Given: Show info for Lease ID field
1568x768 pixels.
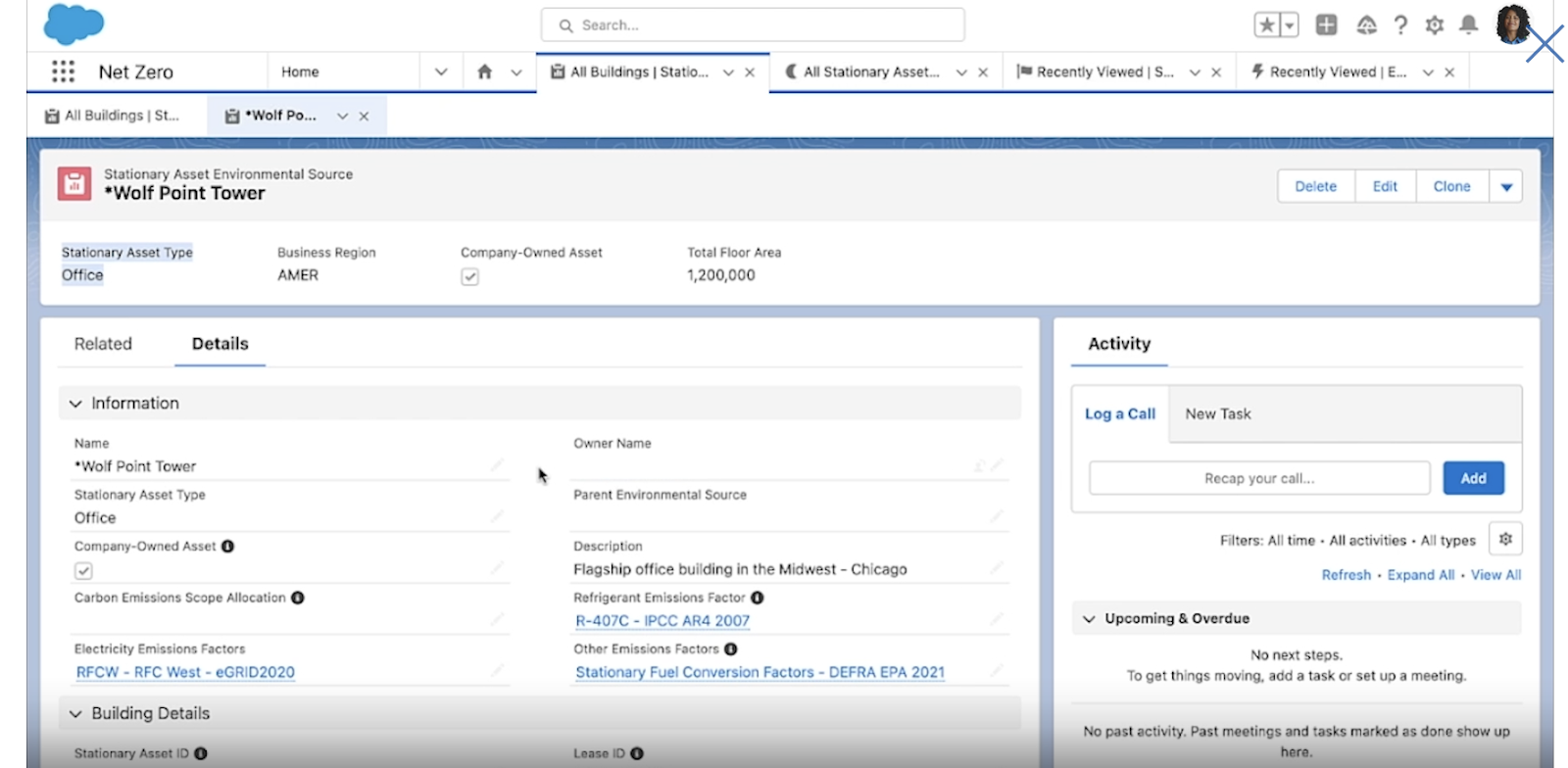Looking at the screenshot, I should click(x=637, y=753).
